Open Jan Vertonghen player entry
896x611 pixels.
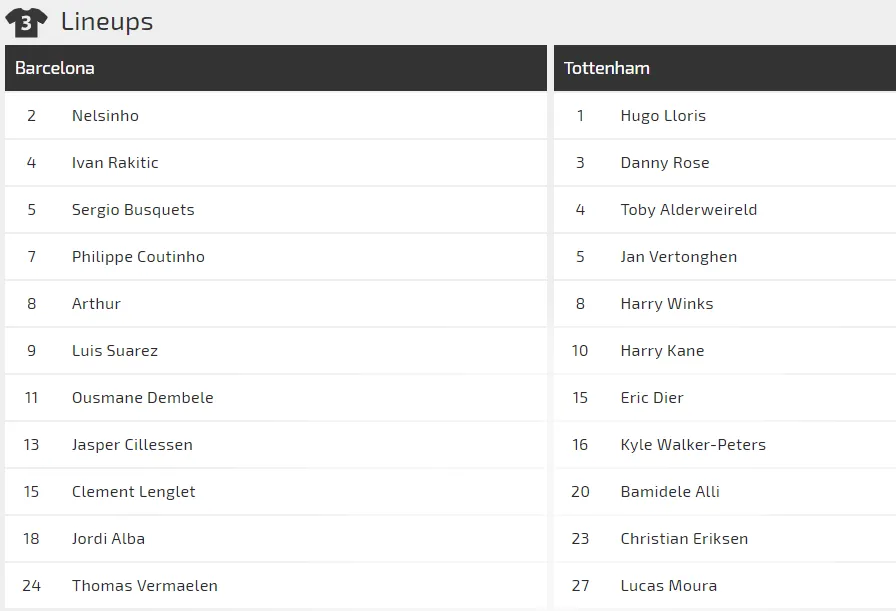tap(679, 257)
